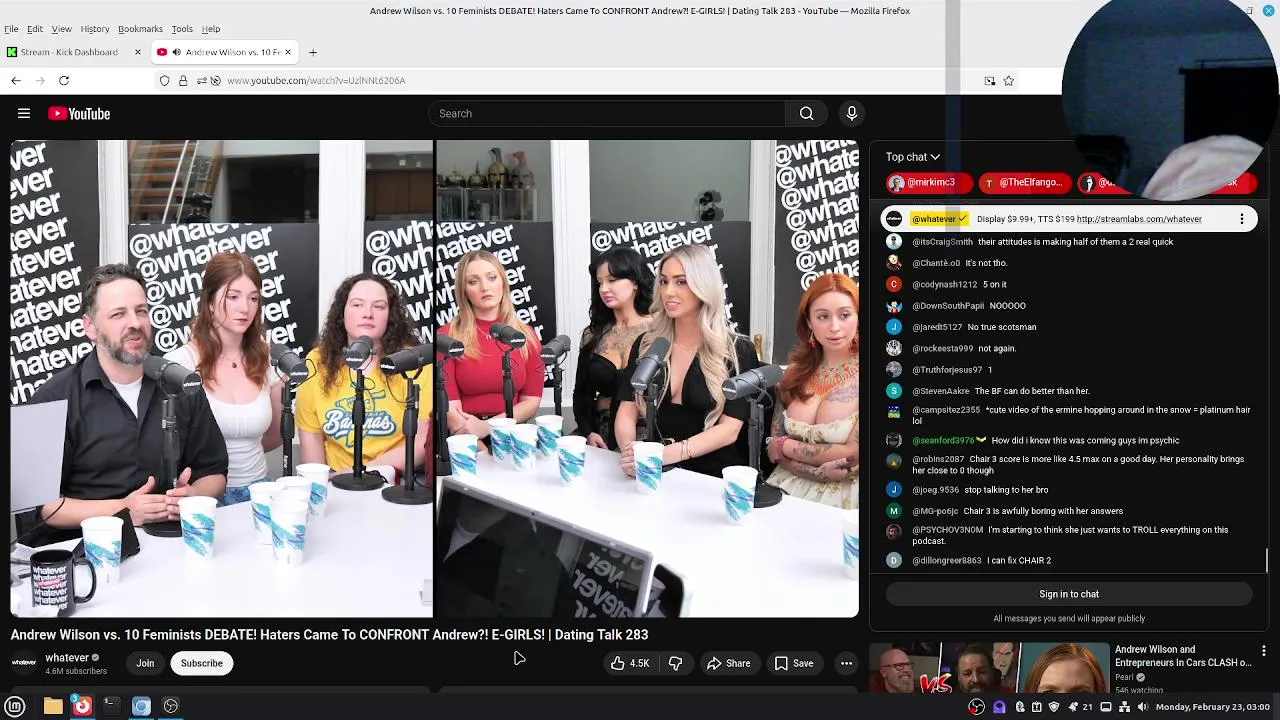Click the site padlock security icon

pos(183,80)
